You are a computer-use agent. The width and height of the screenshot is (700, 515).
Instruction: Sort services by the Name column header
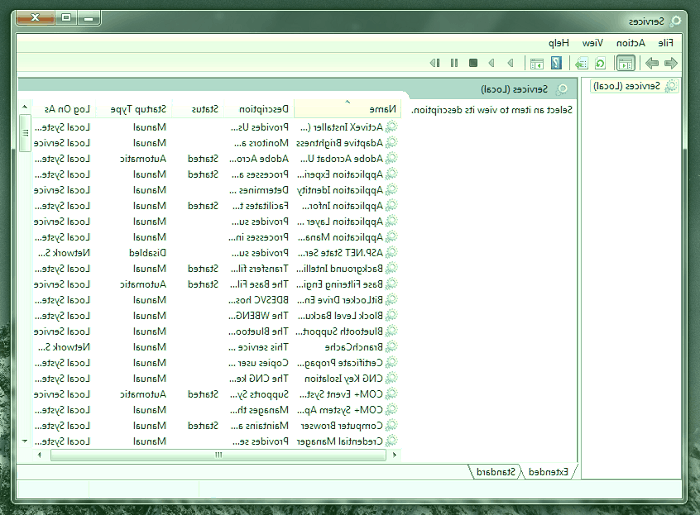(x=350, y=108)
